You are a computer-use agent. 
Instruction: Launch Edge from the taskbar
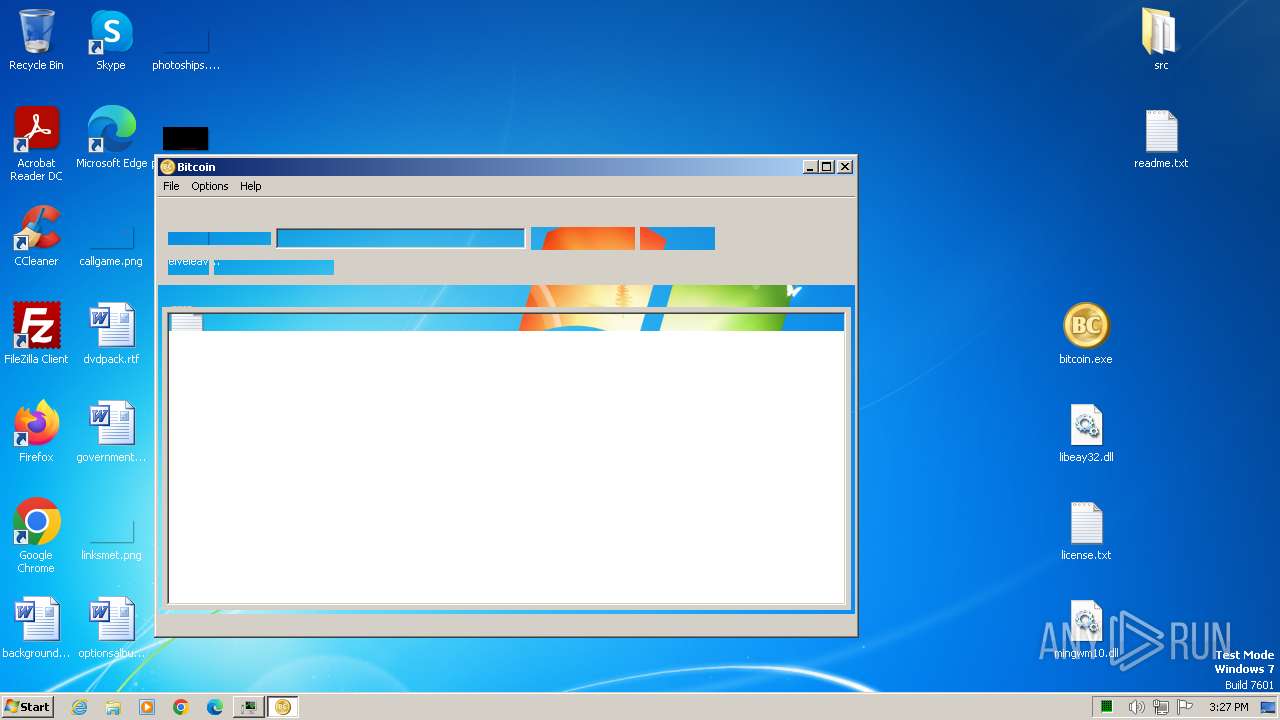pyautogui.click(x=215, y=707)
